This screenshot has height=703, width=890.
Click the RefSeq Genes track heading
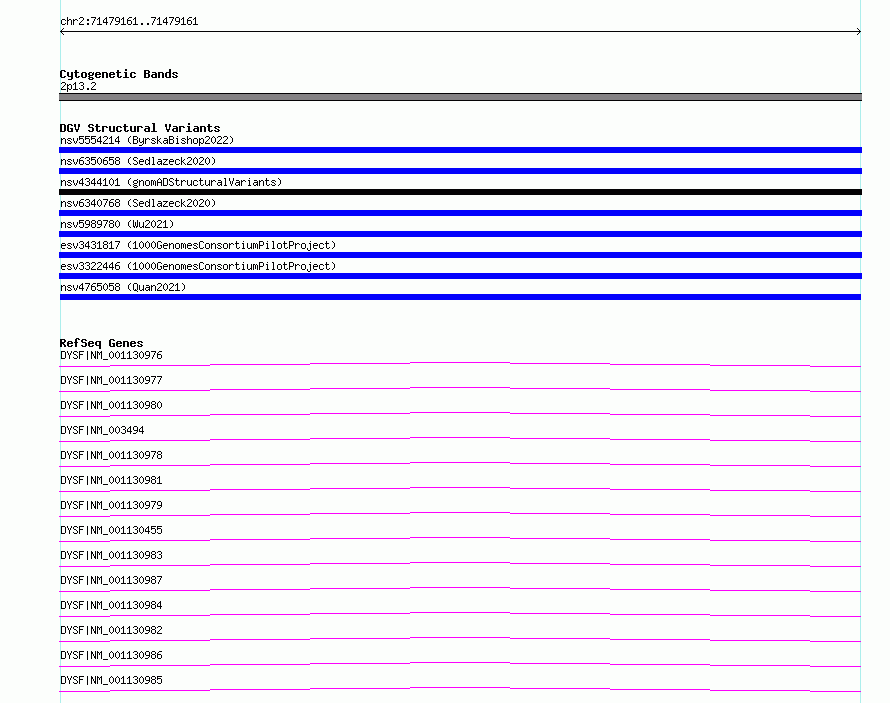[101, 343]
